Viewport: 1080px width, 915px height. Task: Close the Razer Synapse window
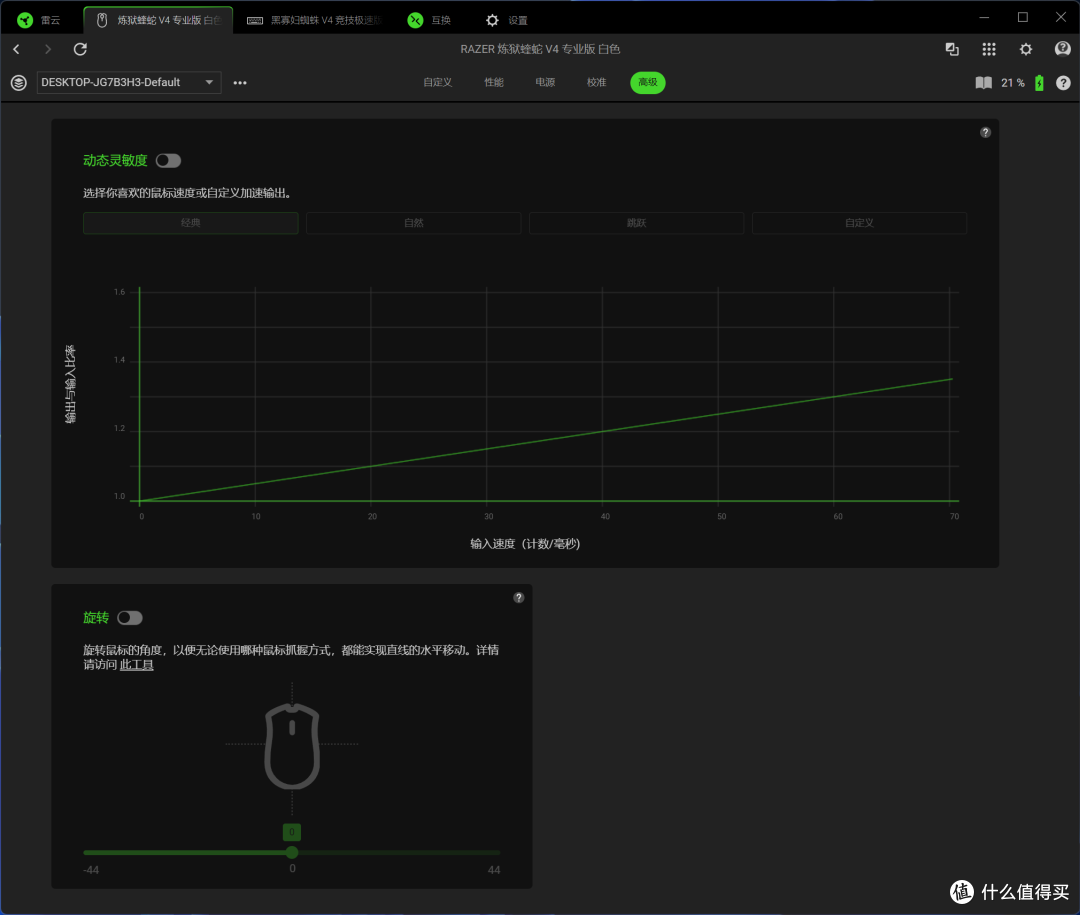tap(1061, 17)
